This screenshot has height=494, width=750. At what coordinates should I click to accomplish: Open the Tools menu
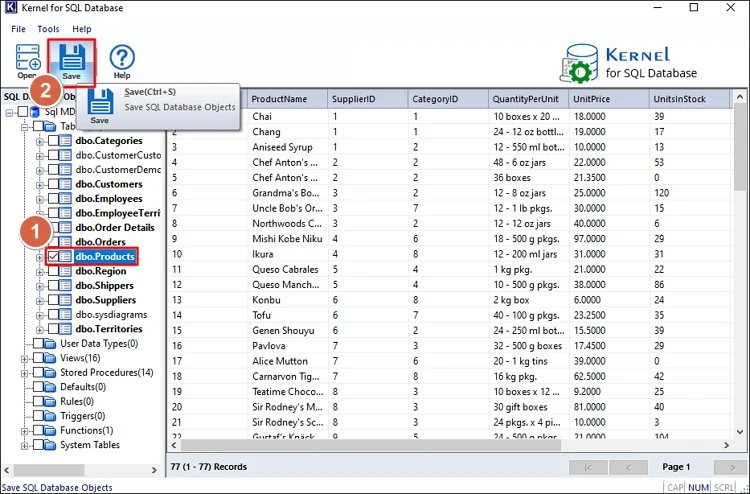48,29
